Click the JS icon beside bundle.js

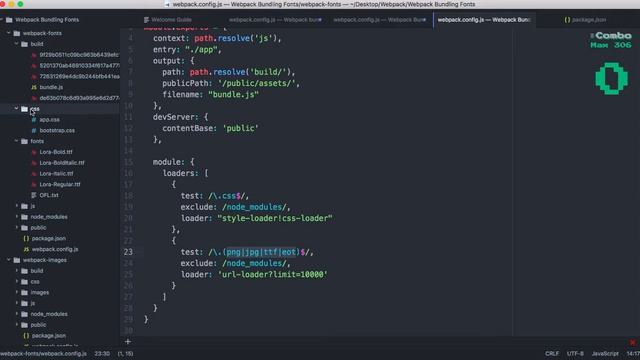[34, 87]
